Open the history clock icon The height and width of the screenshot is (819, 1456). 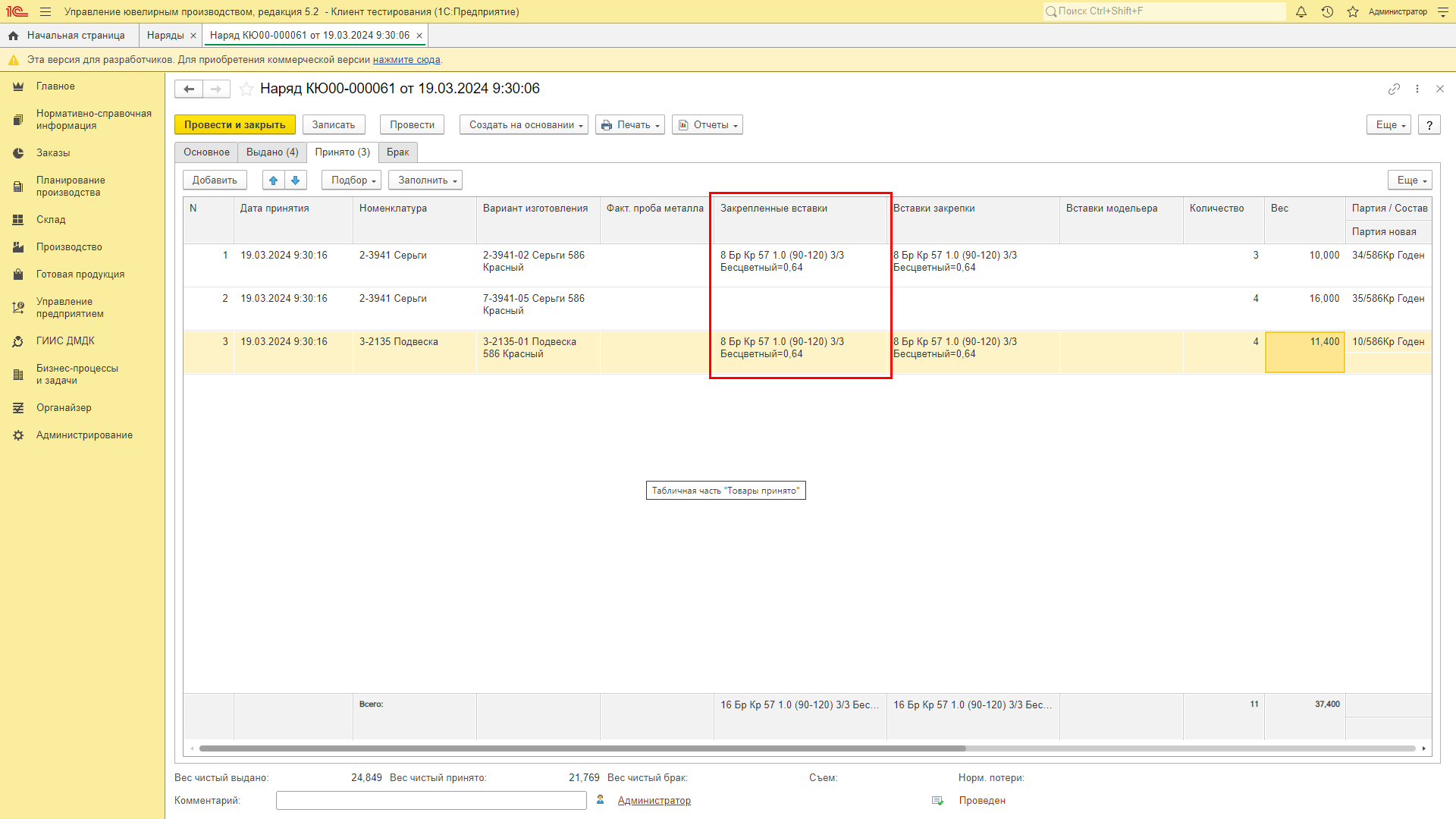[x=1327, y=11]
